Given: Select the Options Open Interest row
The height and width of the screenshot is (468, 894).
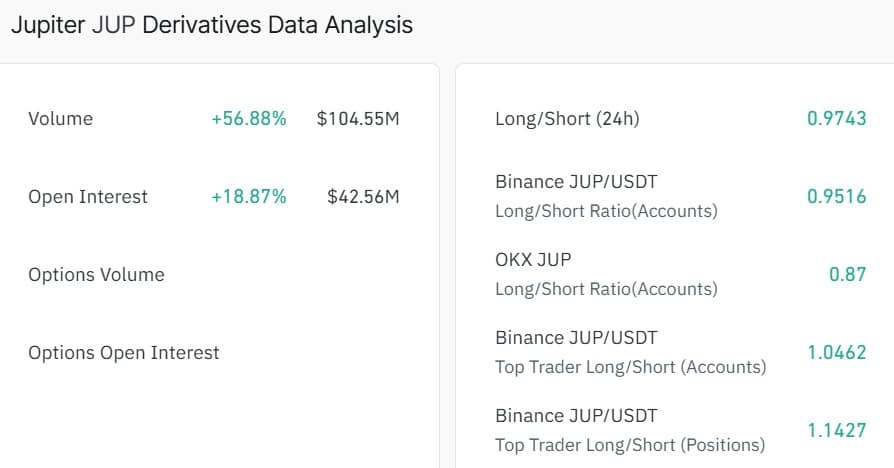Looking at the screenshot, I should pos(124,353).
